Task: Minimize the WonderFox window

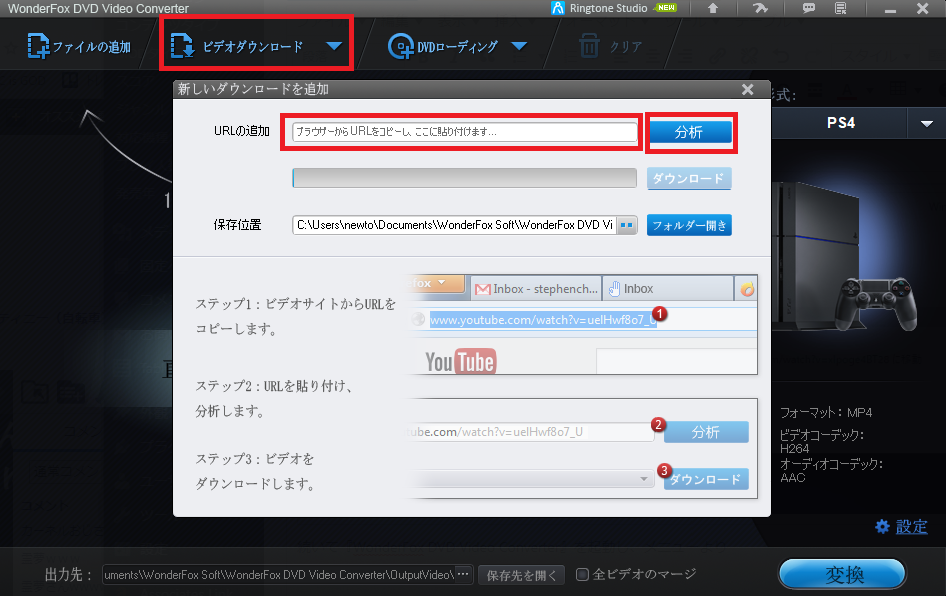Action: click(890, 9)
